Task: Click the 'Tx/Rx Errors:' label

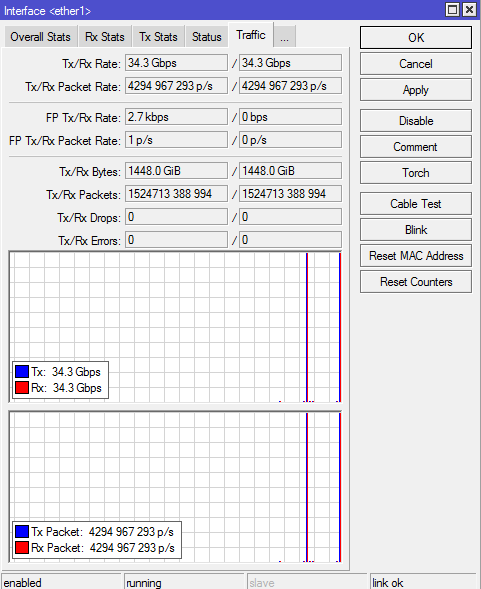Action: (x=89, y=241)
